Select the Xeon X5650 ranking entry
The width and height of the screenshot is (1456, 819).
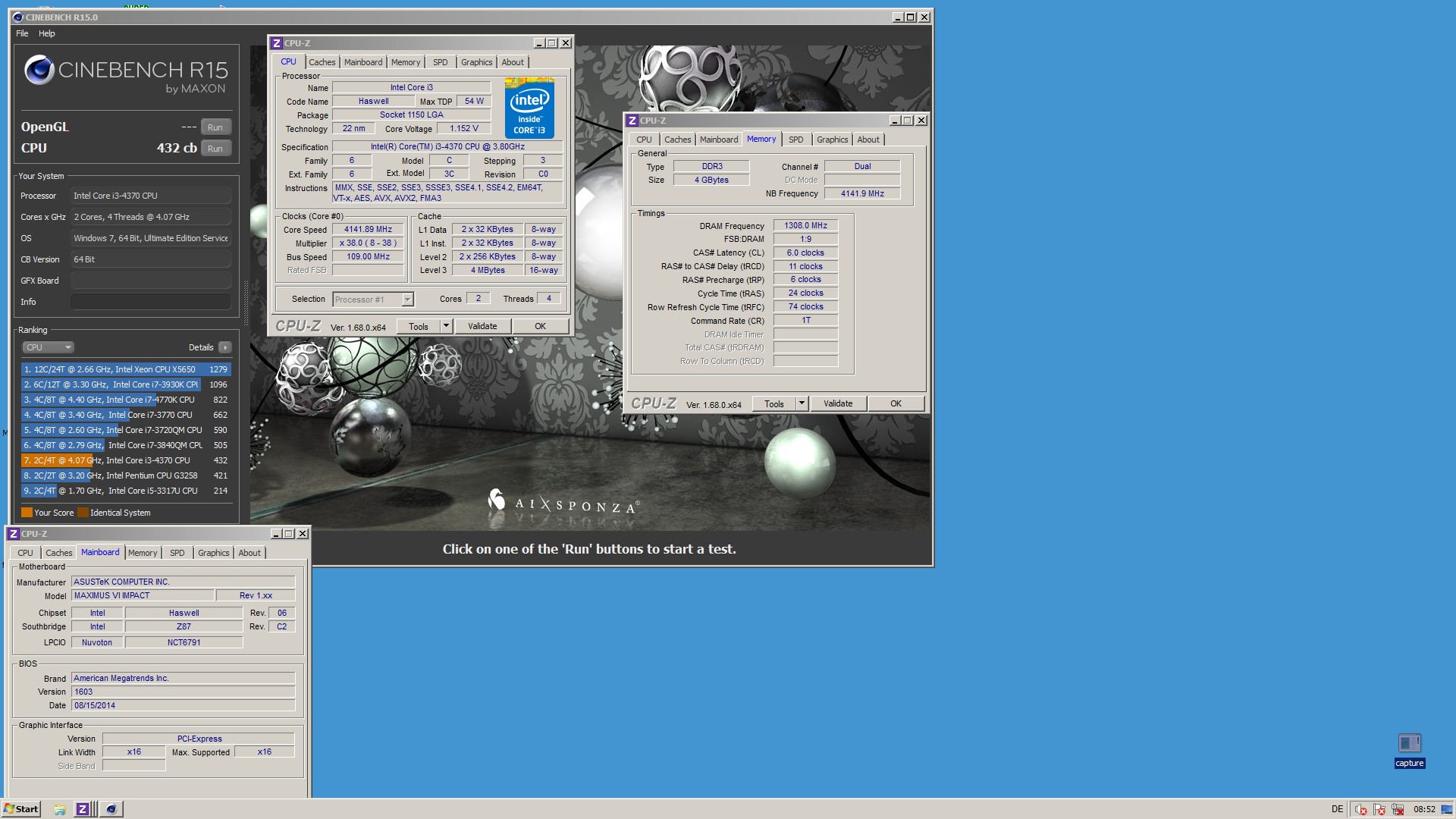[x=126, y=369]
